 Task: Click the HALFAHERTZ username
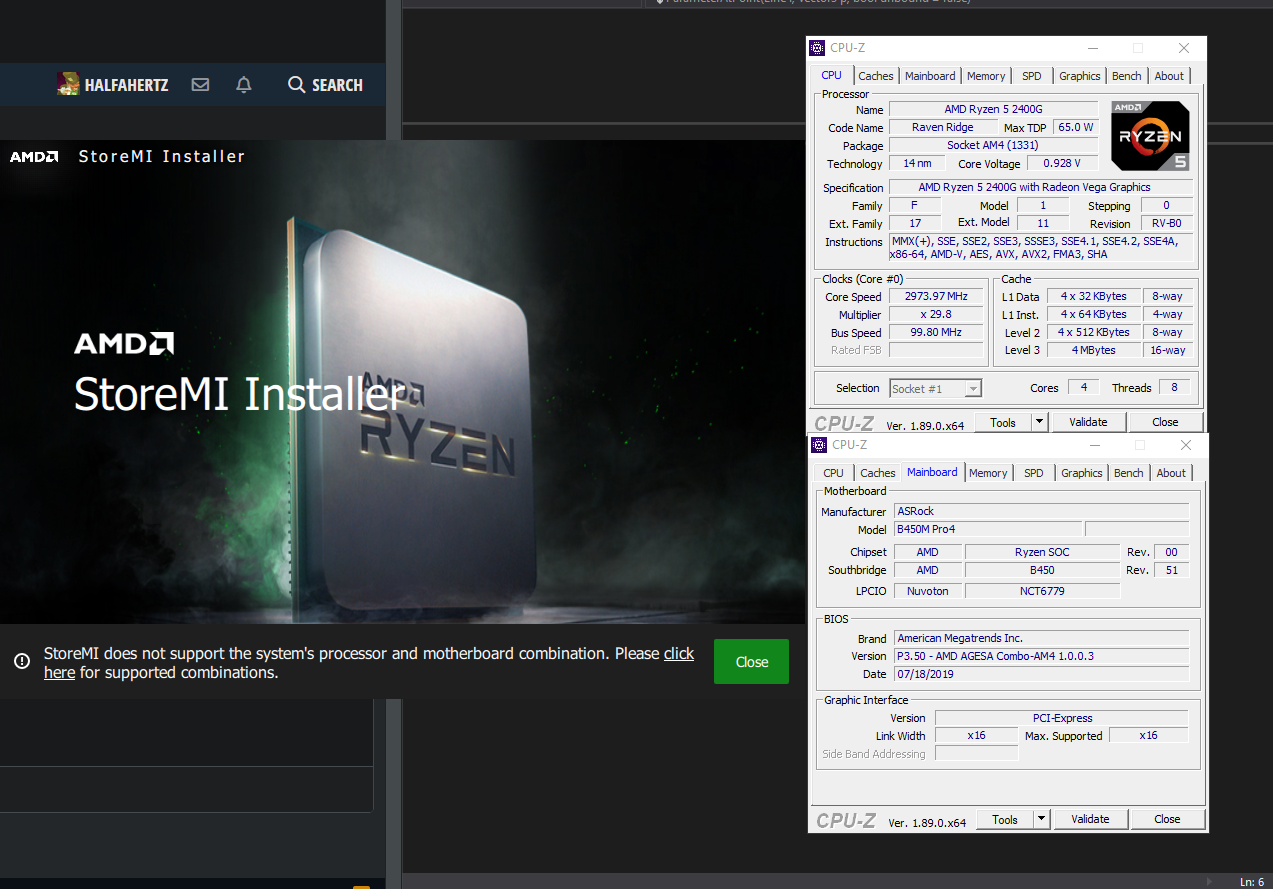[x=126, y=85]
